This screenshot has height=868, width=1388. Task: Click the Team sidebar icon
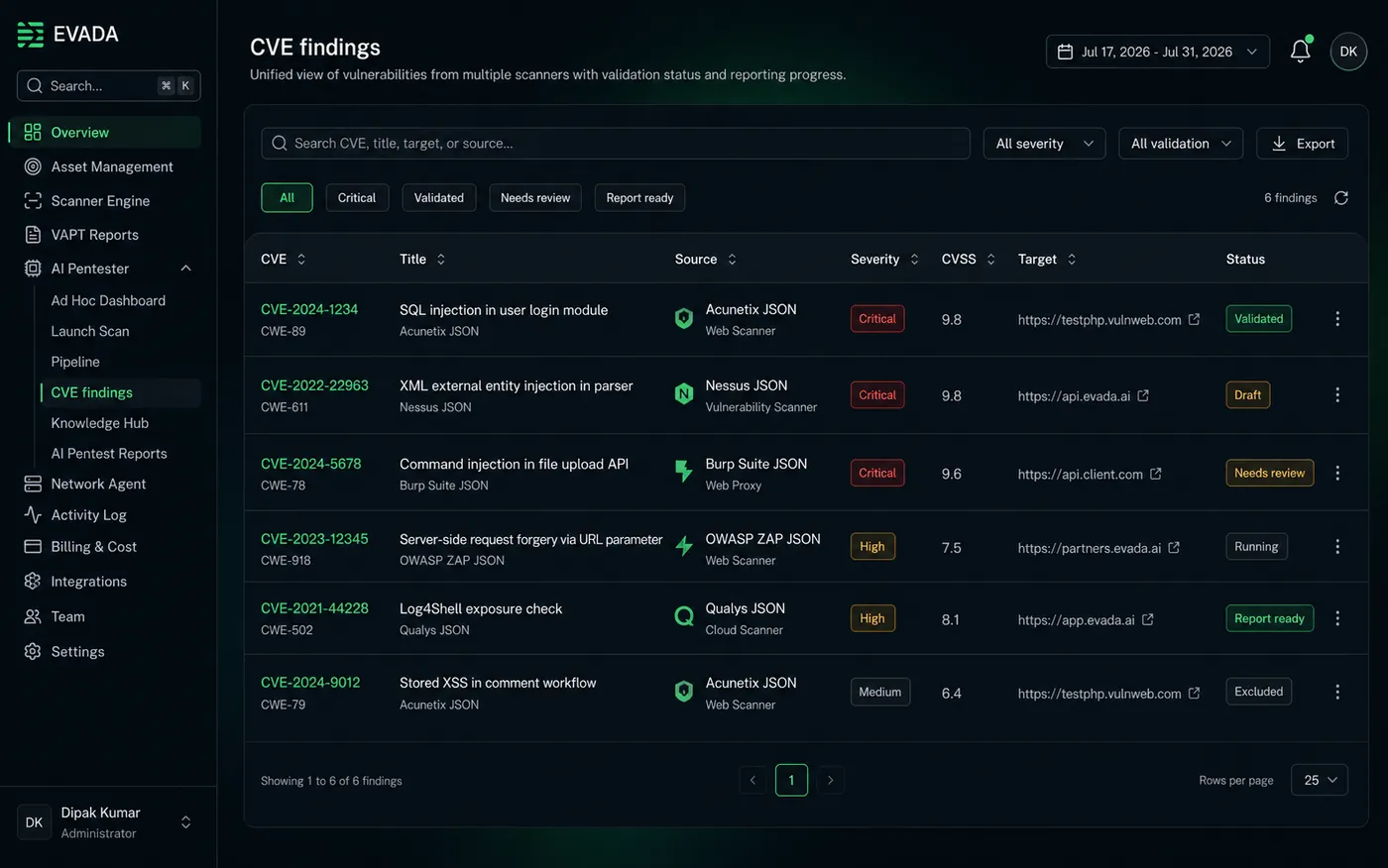click(x=33, y=616)
